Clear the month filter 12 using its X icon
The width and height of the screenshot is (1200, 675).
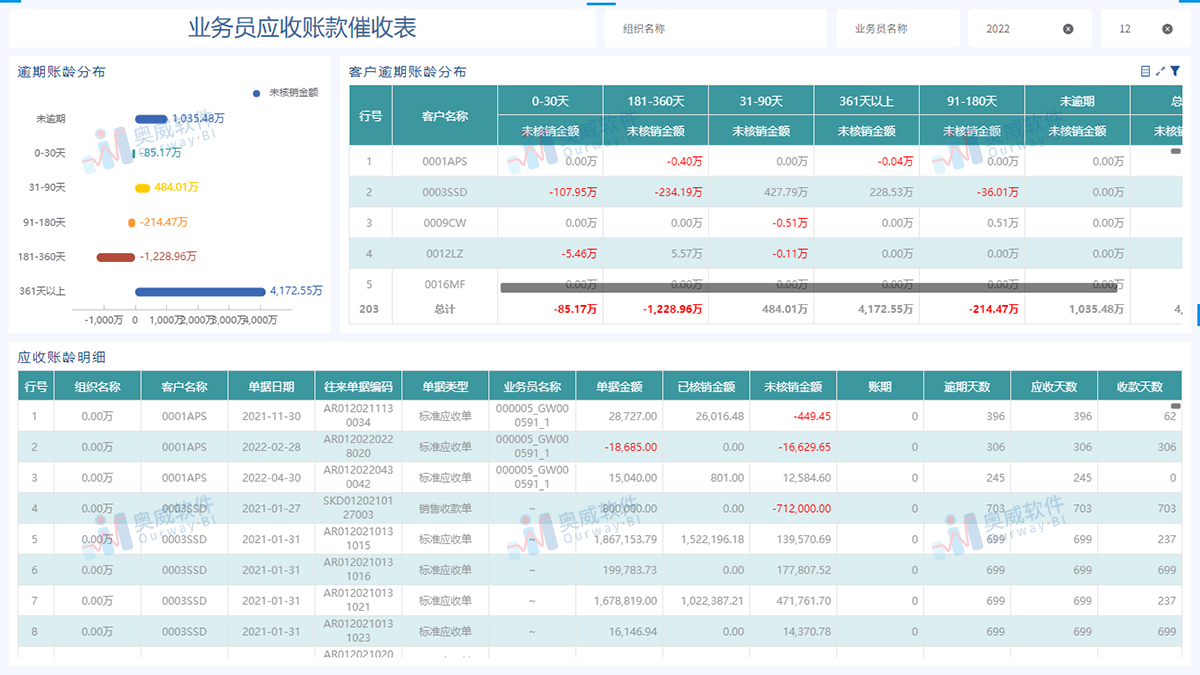click(1169, 27)
